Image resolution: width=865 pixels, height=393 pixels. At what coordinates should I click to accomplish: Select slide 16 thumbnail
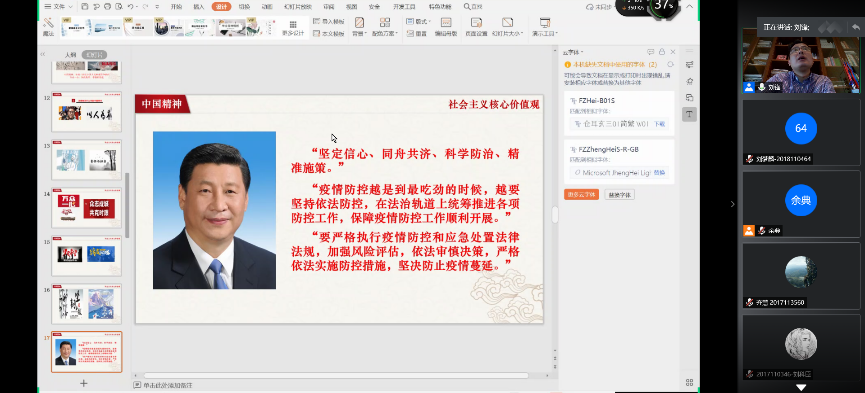[x=87, y=304]
